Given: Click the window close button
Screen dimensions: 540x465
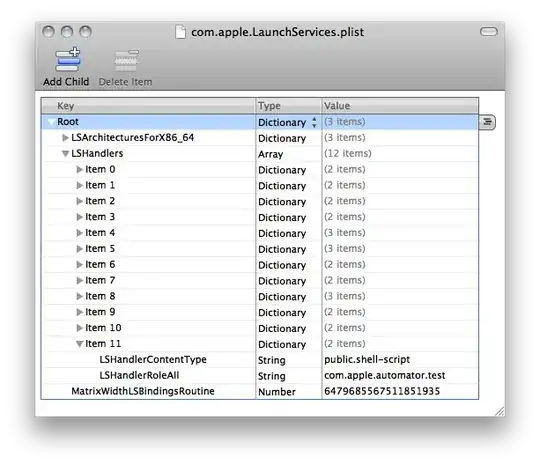Looking at the screenshot, I should (x=48, y=32).
